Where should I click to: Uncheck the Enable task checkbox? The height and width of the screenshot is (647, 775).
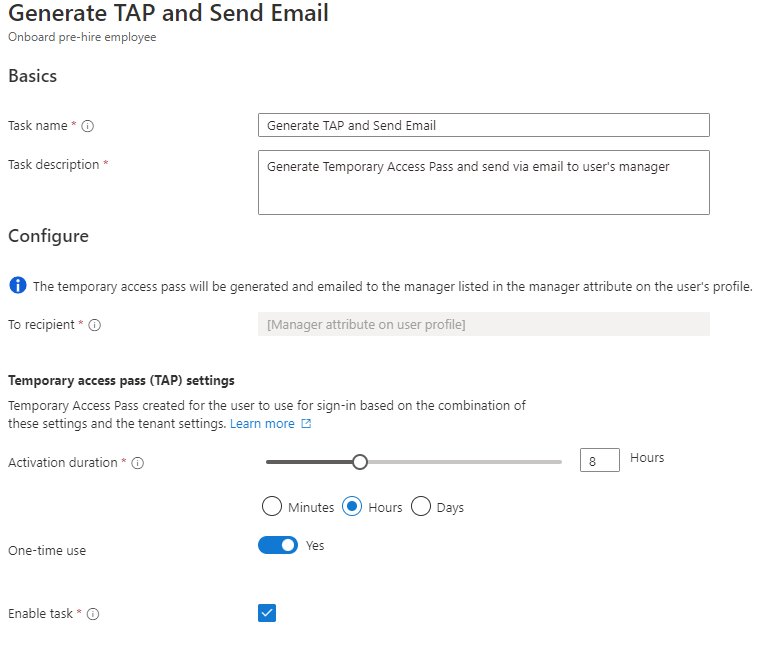[267, 613]
